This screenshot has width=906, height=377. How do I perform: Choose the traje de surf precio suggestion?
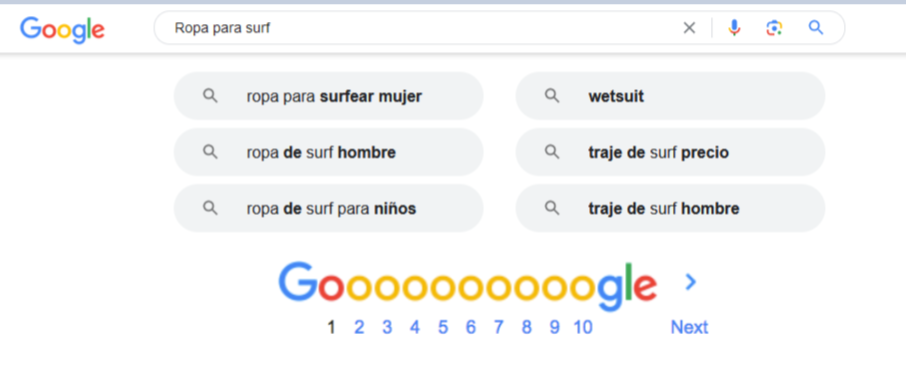670,152
